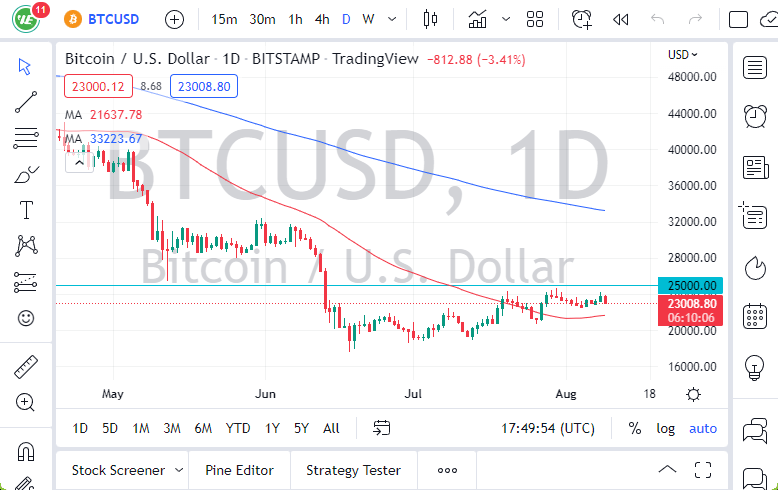The image size is (778, 490).
Task: Select the Trend Line drawing tool
Action: 26,101
